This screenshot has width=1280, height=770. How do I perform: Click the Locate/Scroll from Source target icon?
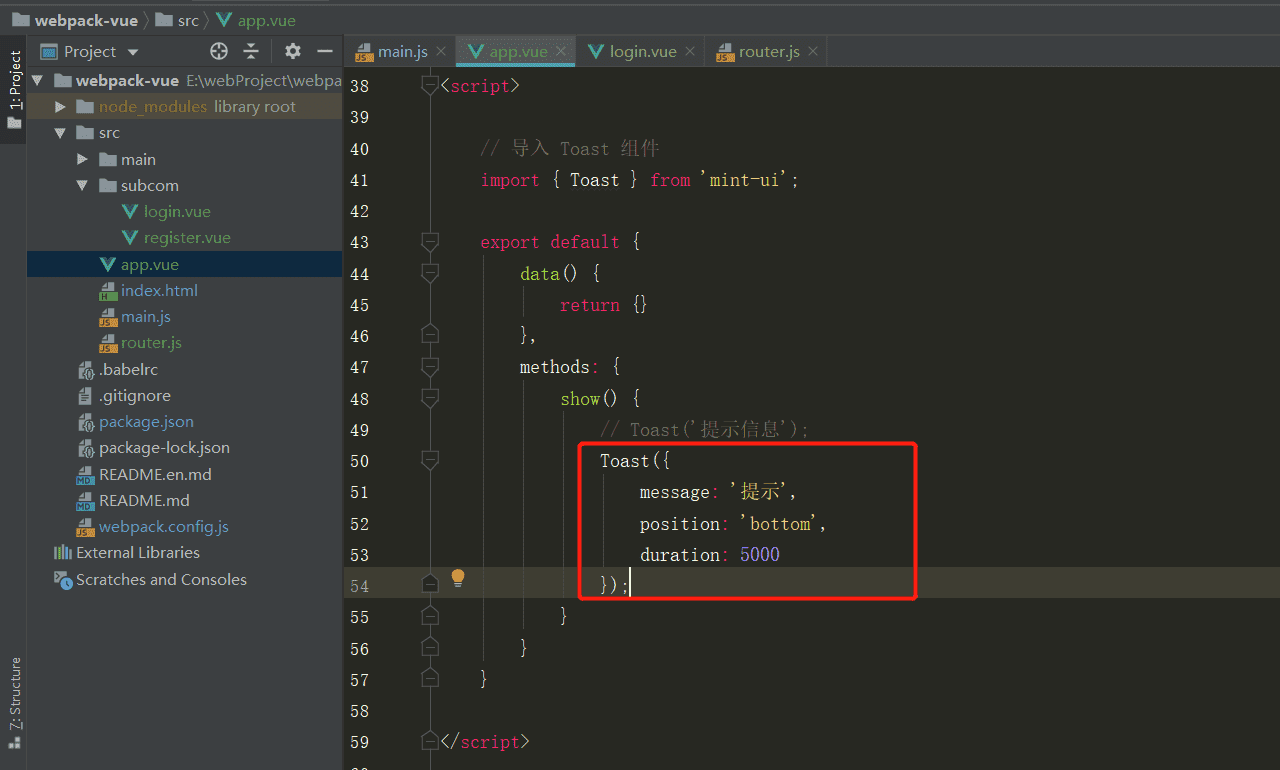click(219, 51)
